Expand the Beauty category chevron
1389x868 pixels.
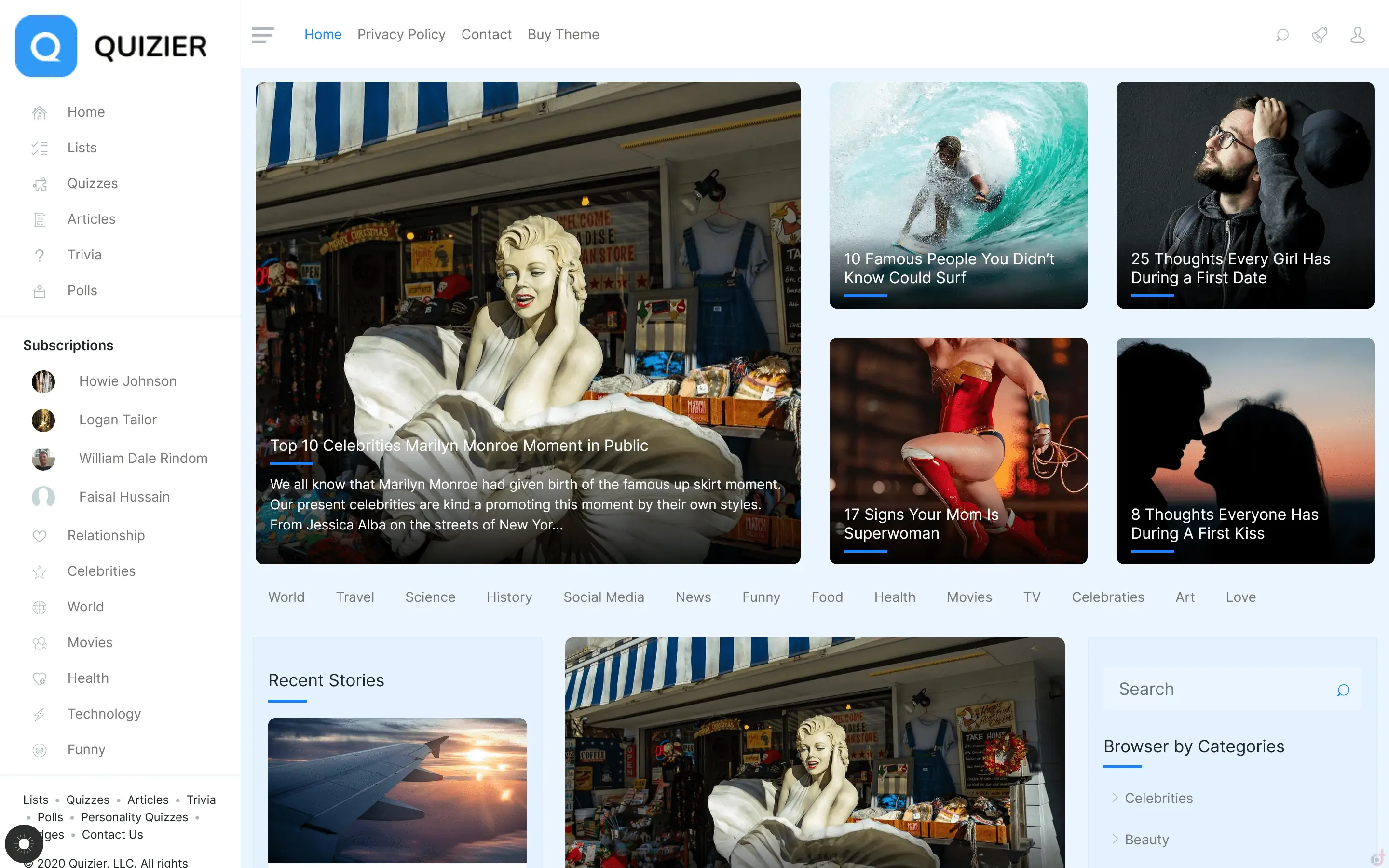coord(1115,839)
